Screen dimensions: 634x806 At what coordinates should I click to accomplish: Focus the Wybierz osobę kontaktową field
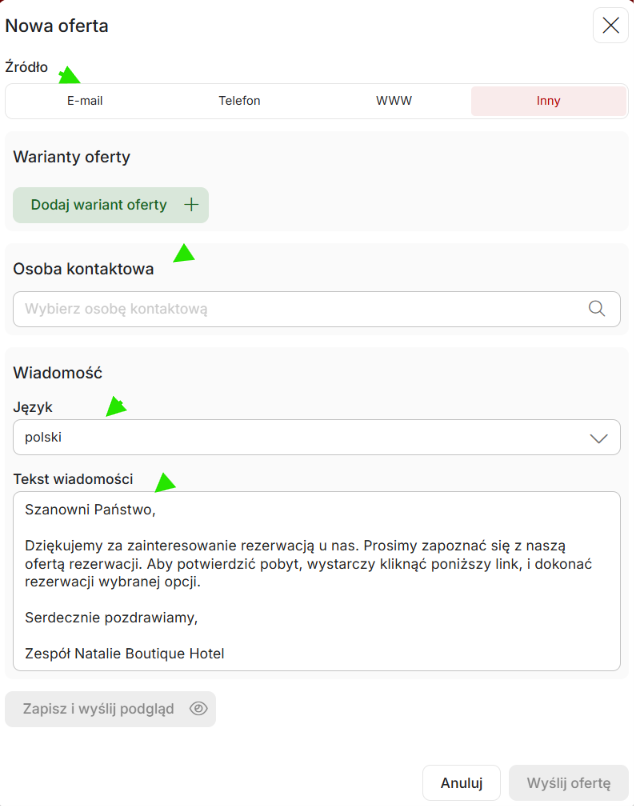click(x=317, y=309)
